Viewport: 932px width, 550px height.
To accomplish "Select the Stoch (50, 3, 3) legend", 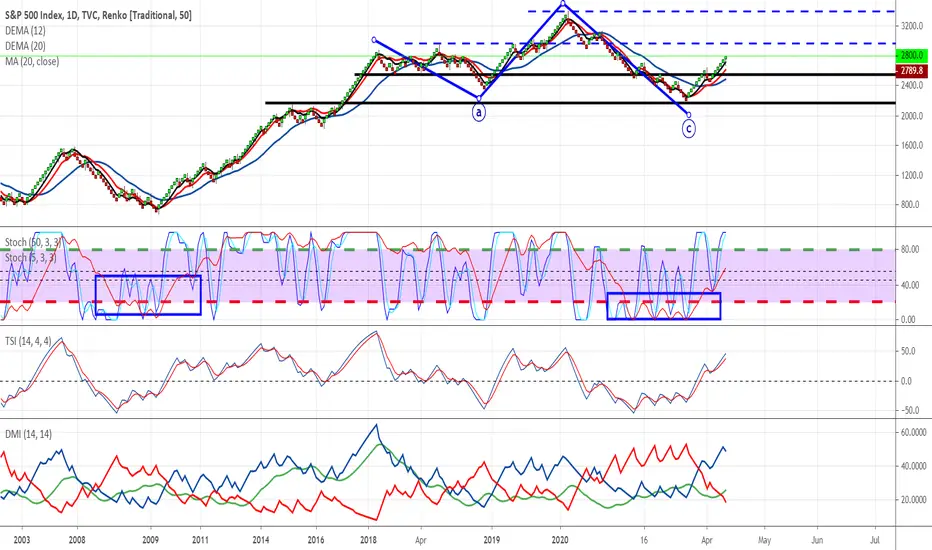I will click(x=33, y=242).
